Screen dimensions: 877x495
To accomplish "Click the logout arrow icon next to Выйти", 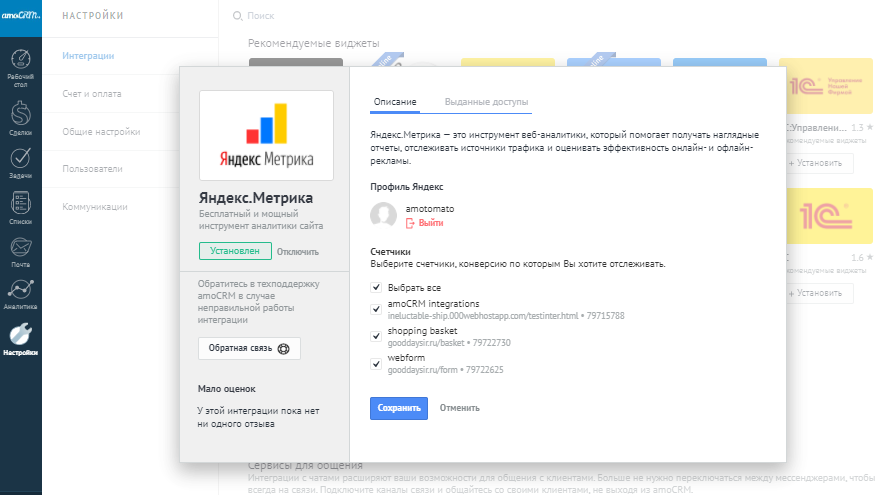I will point(410,223).
